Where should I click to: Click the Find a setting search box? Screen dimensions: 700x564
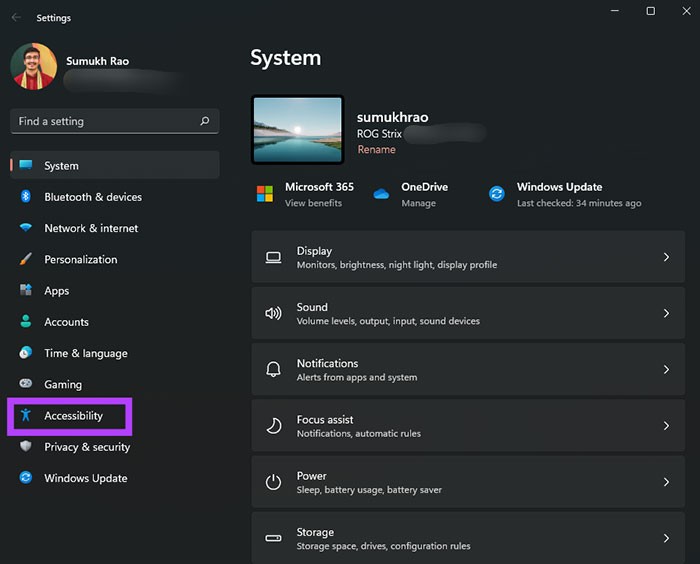click(105, 121)
